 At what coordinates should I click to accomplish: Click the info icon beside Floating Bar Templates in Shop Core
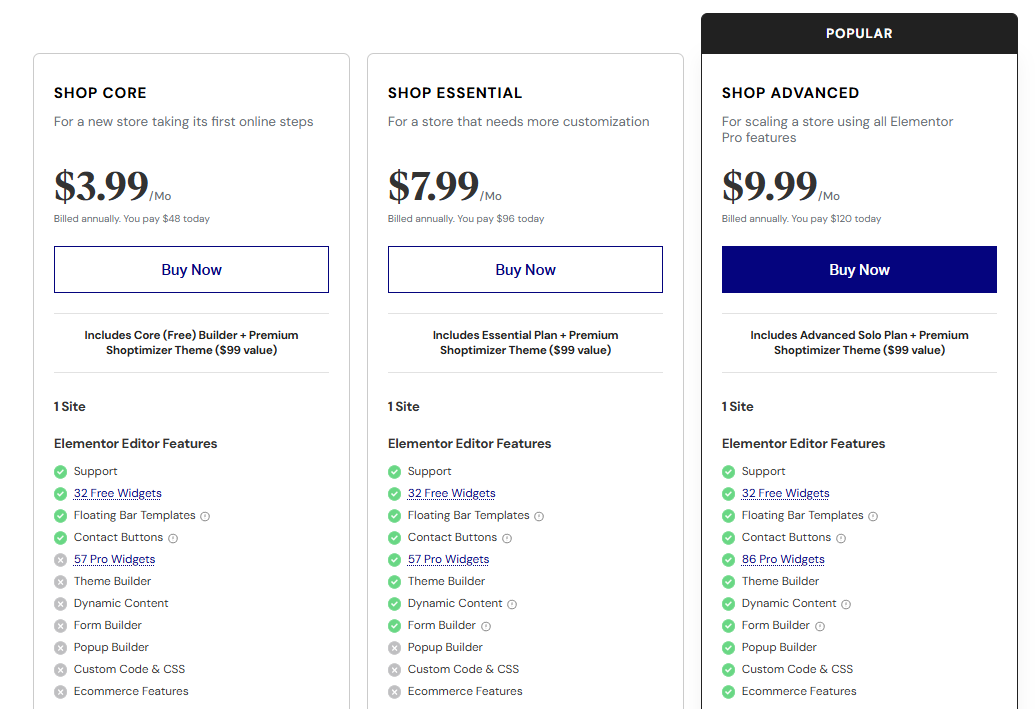pos(207,515)
